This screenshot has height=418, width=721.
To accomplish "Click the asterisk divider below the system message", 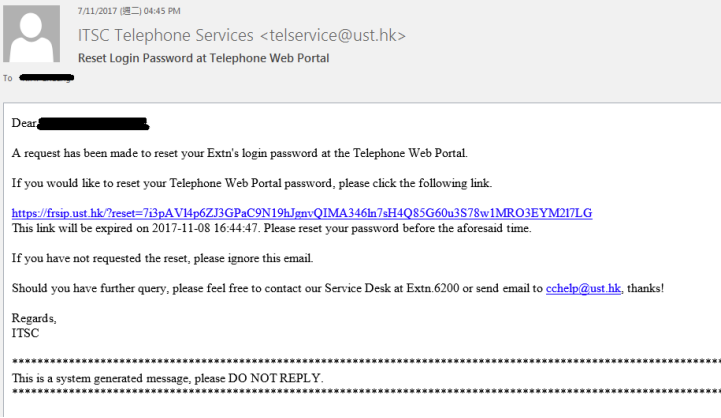I will (x=366, y=393).
